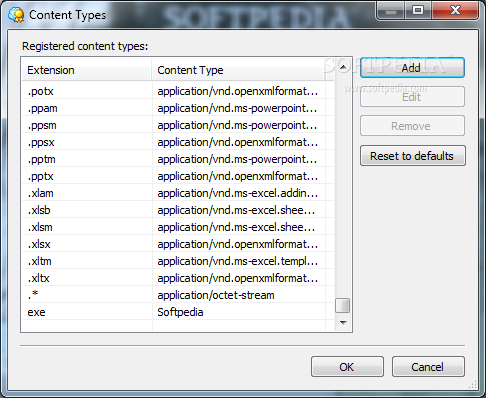Image resolution: width=486 pixels, height=398 pixels.
Task: Cancel the Content Types dialog
Action: point(428,367)
